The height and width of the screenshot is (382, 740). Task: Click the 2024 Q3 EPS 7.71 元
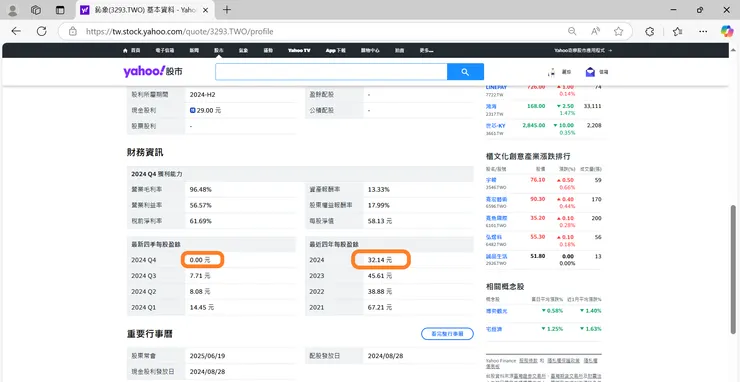click(200, 276)
